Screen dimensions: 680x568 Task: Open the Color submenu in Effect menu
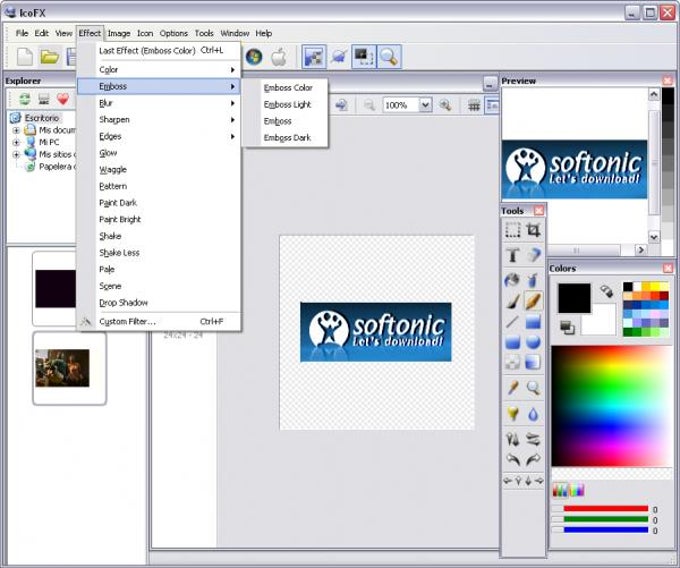pos(158,70)
